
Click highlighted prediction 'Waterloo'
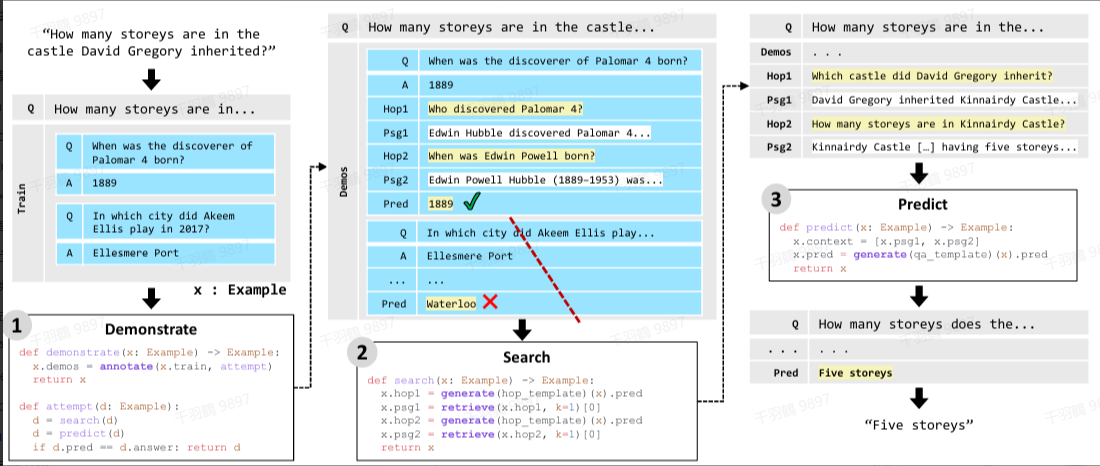[451, 303]
